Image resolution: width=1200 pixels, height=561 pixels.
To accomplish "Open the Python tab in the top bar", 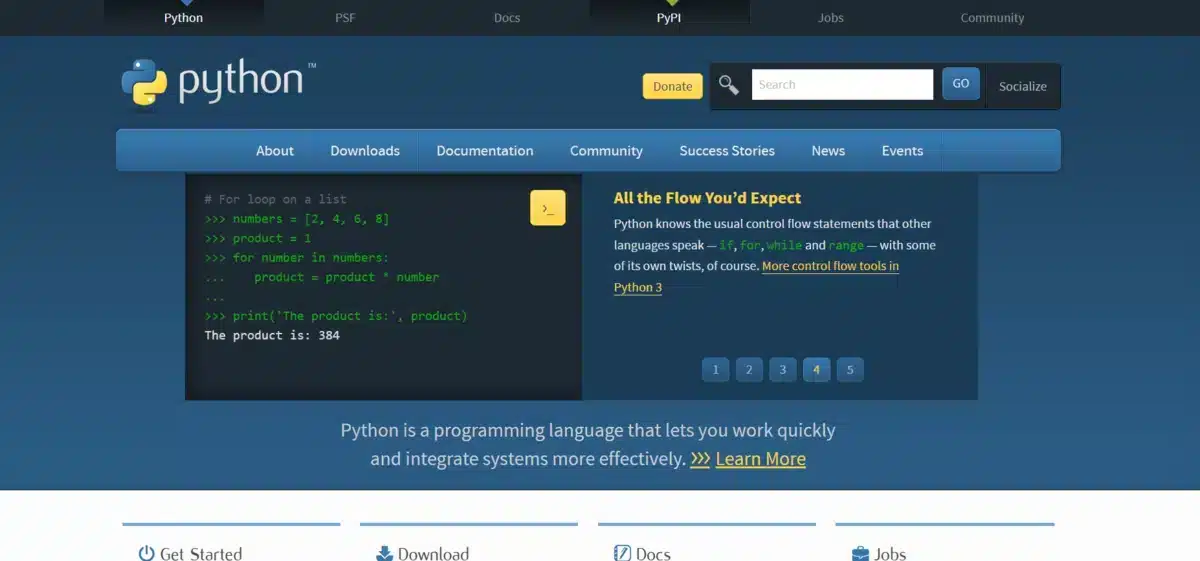I will [x=184, y=17].
